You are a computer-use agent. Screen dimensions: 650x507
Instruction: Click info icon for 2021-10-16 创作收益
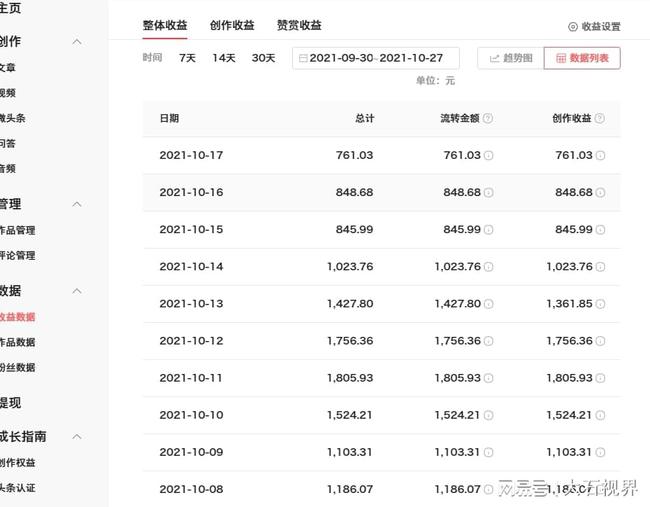(x=600, y=193)
